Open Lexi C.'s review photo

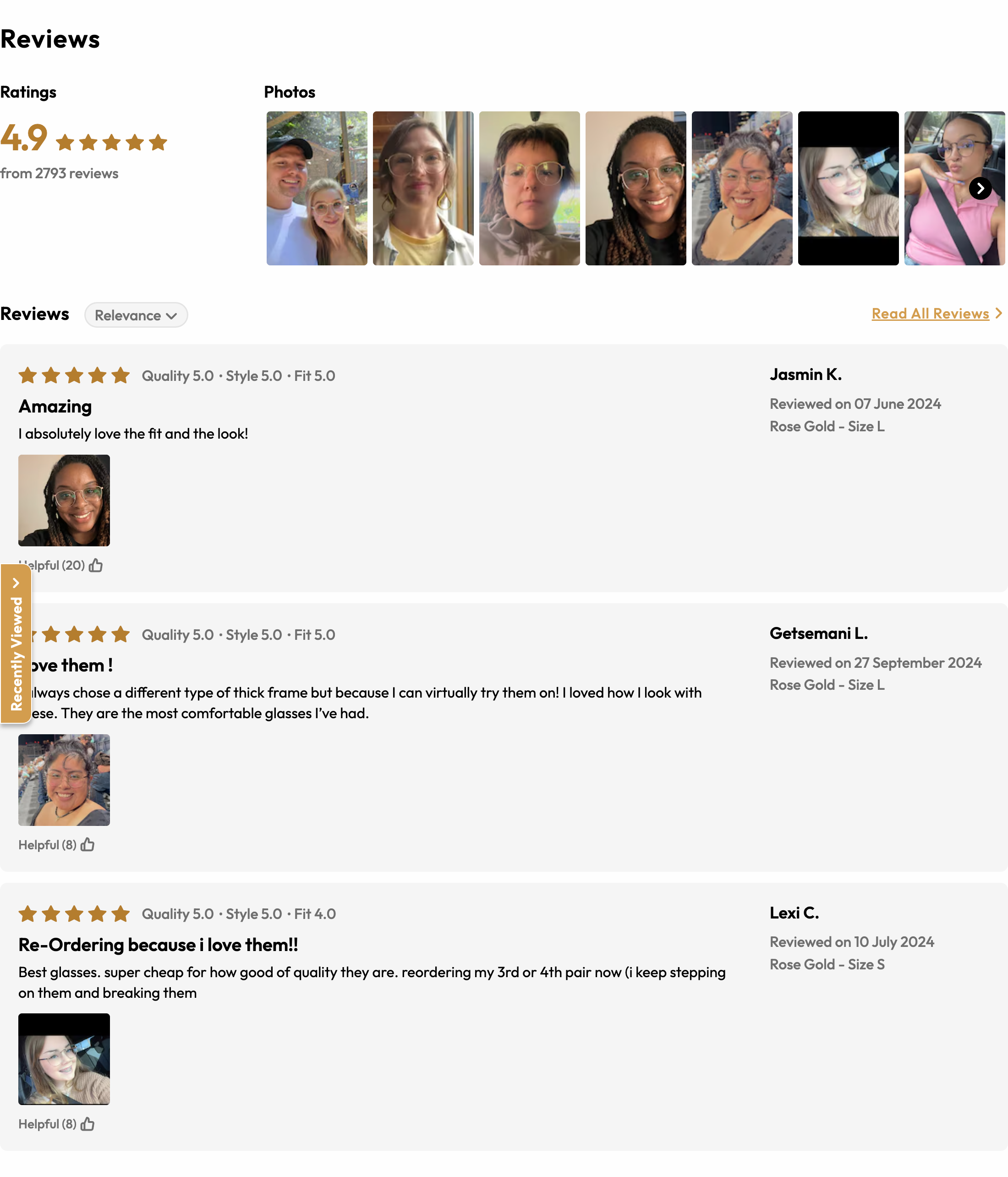[64, 1059]
